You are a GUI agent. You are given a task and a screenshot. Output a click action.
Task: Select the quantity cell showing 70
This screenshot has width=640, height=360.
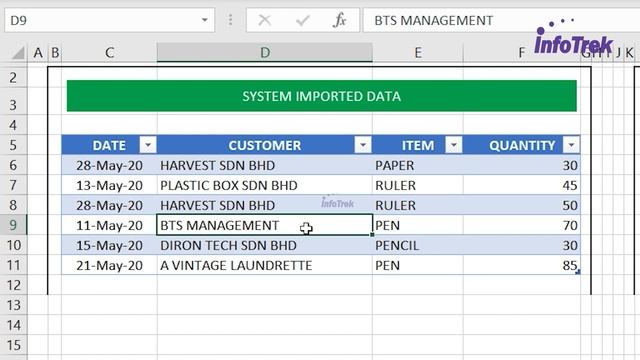pyautogui.click(x=522, y=225)
